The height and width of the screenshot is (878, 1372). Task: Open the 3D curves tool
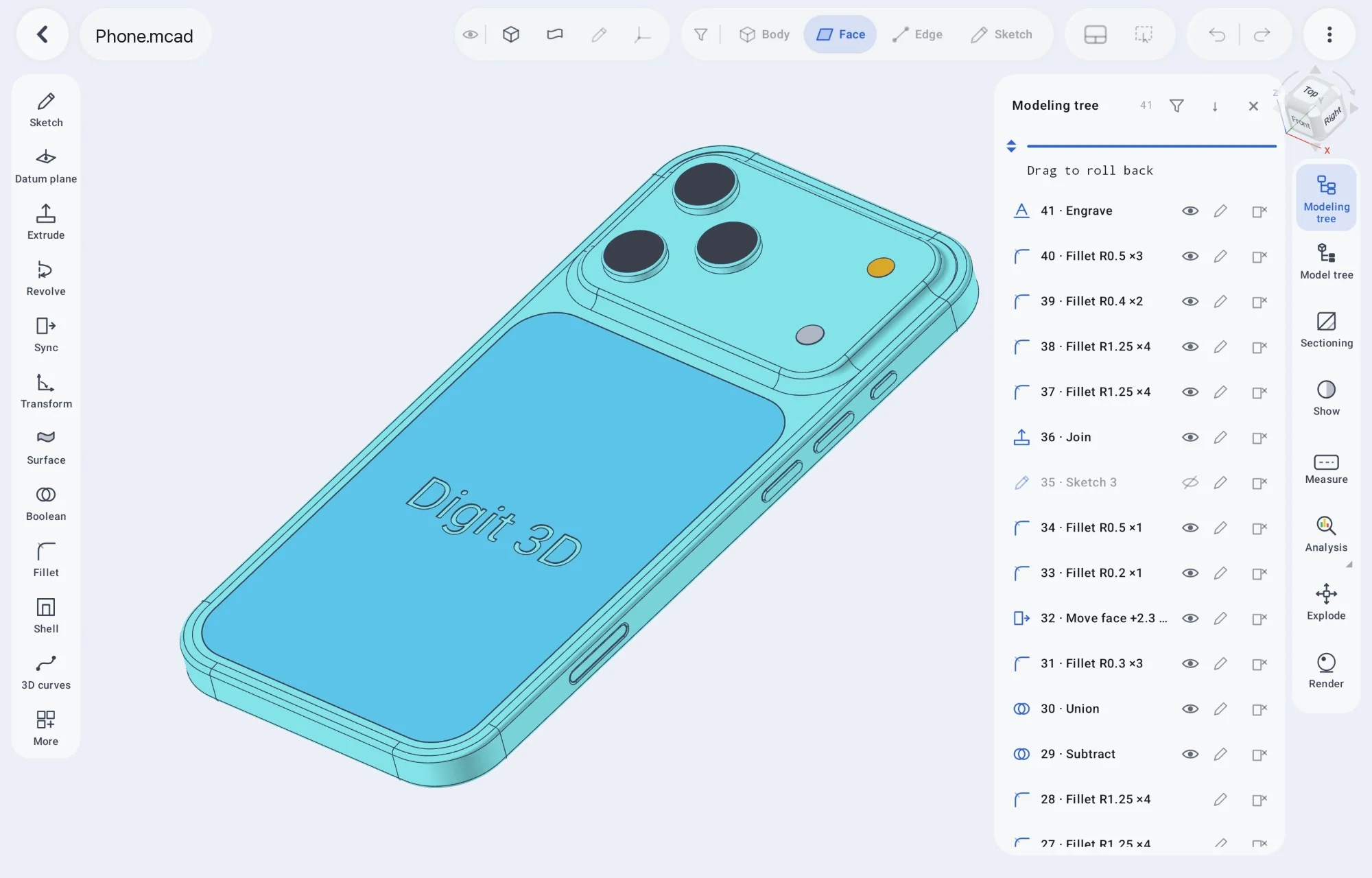(x=46, y=672)
